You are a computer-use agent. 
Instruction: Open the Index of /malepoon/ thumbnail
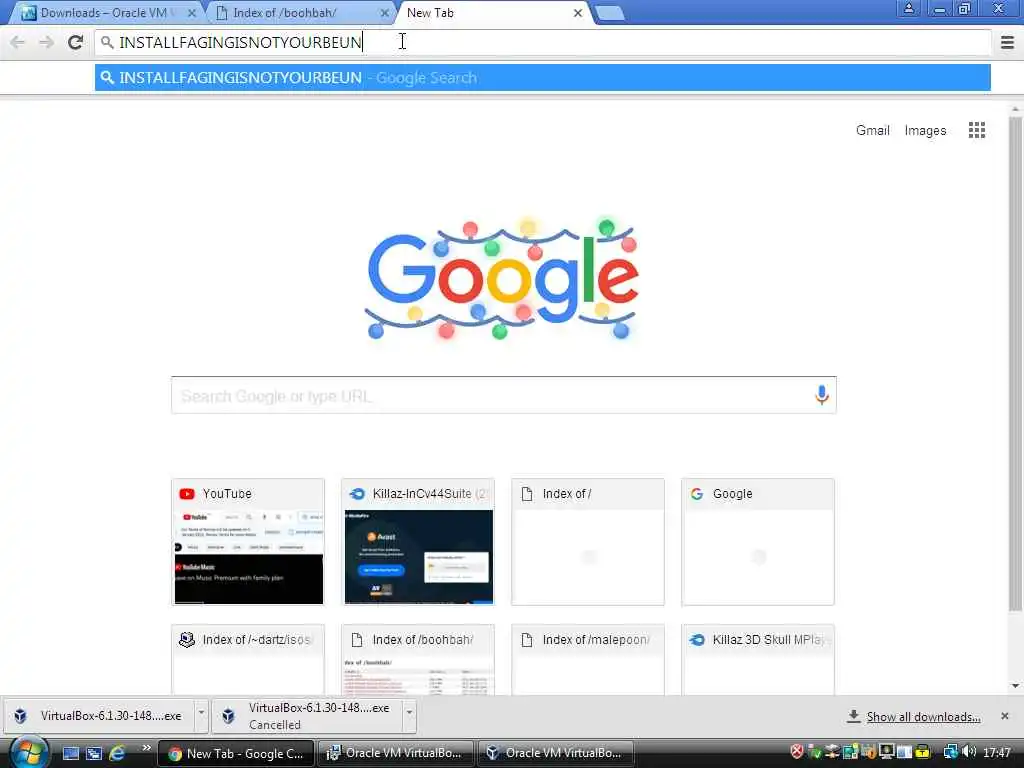click(x=588, y=660)
